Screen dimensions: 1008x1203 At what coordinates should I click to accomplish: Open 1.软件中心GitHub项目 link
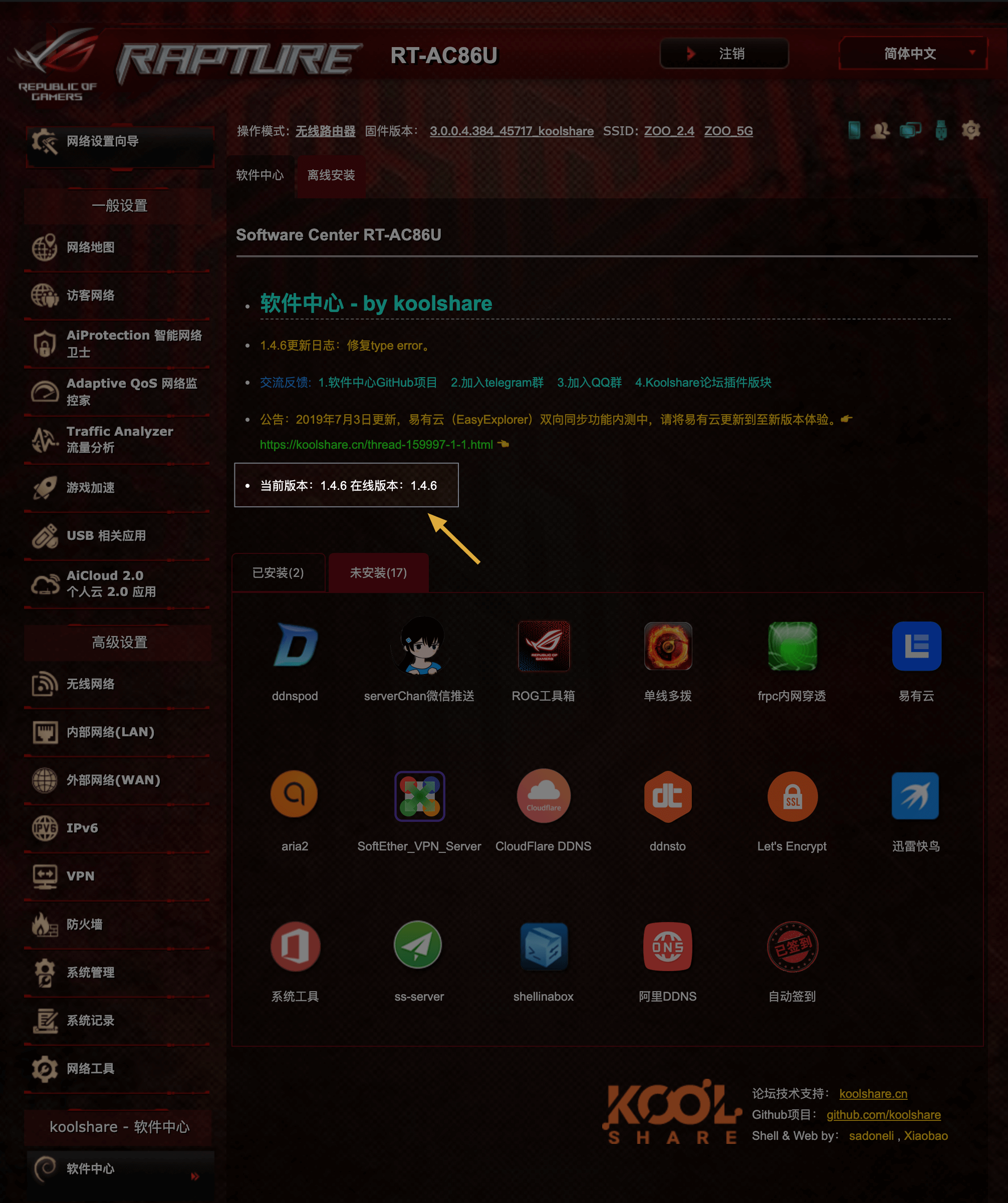tap(378, 383)
